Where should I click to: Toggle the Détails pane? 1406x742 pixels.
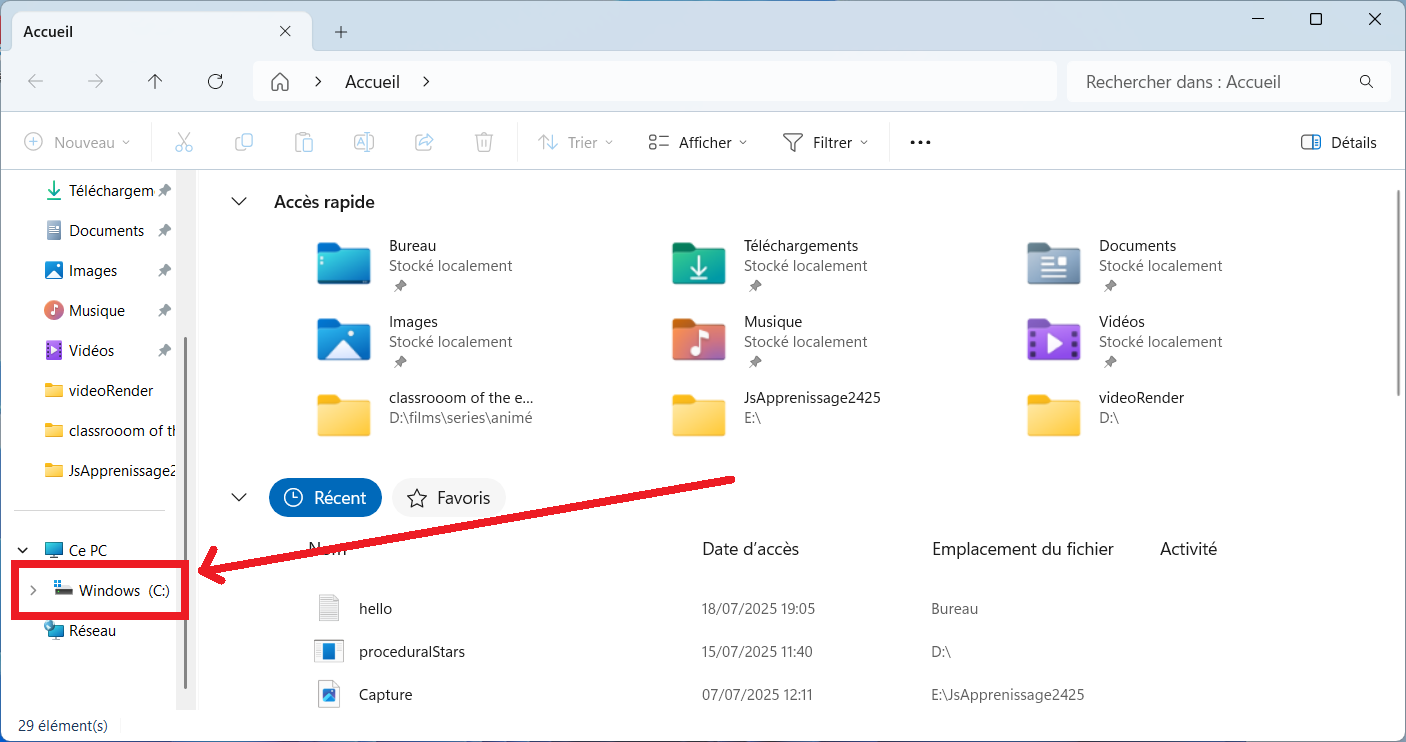1339,143
